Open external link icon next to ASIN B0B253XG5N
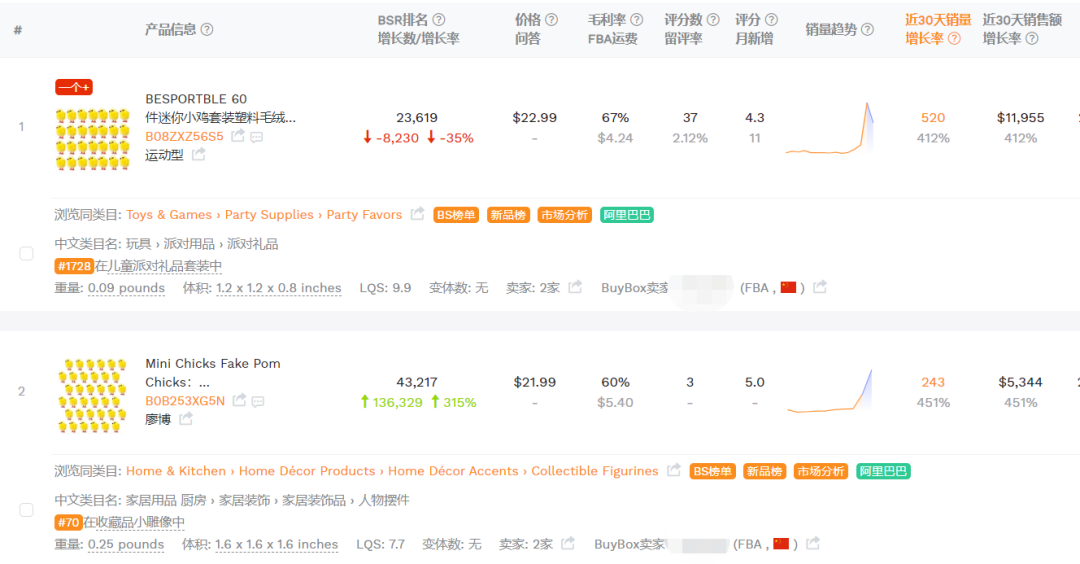This screenshot has height=564, width=1080. pyautogui.click(x=239, y=401)
